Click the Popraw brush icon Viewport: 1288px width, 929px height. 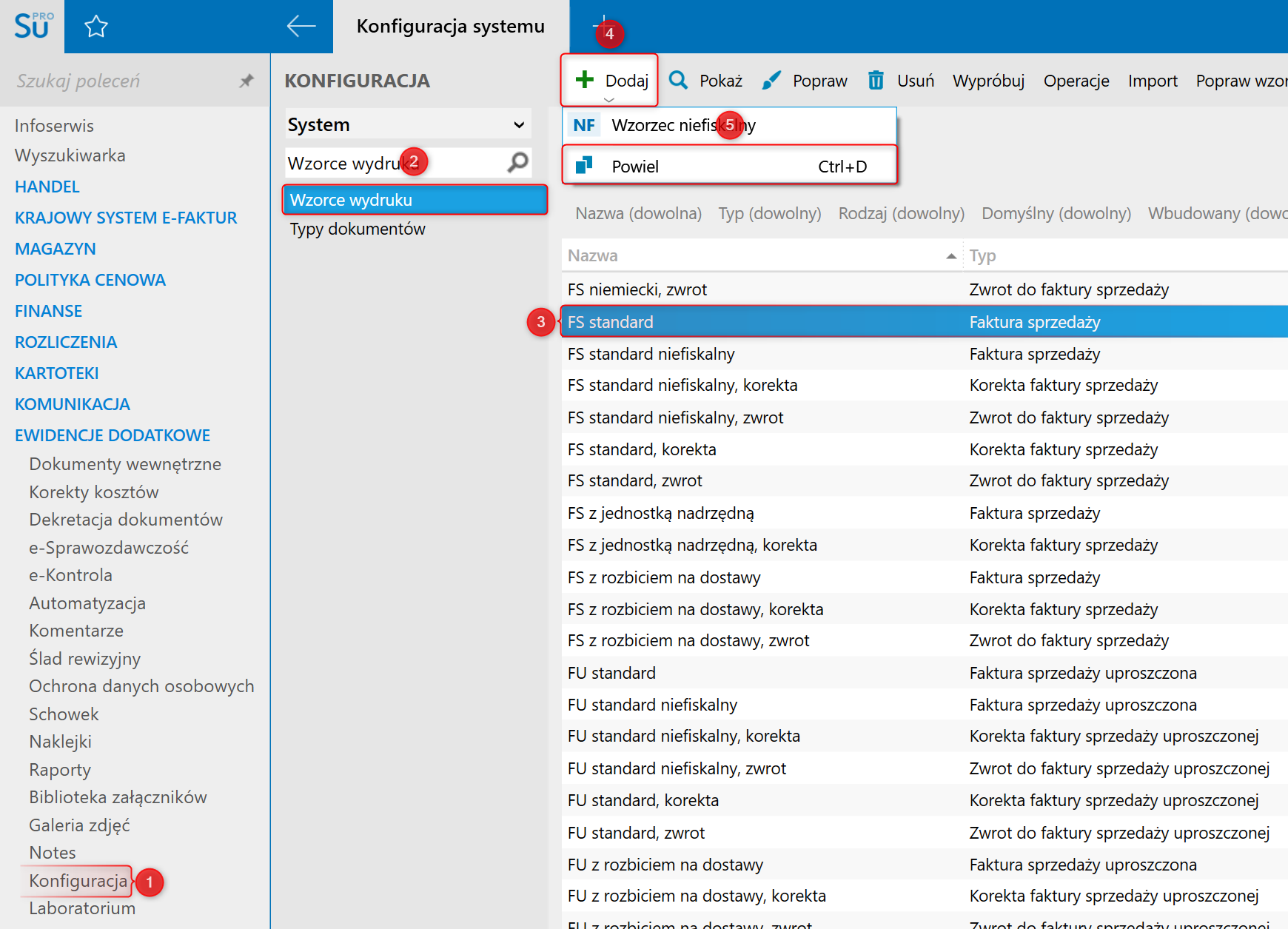pyautogui.click(x=771, y=80)
